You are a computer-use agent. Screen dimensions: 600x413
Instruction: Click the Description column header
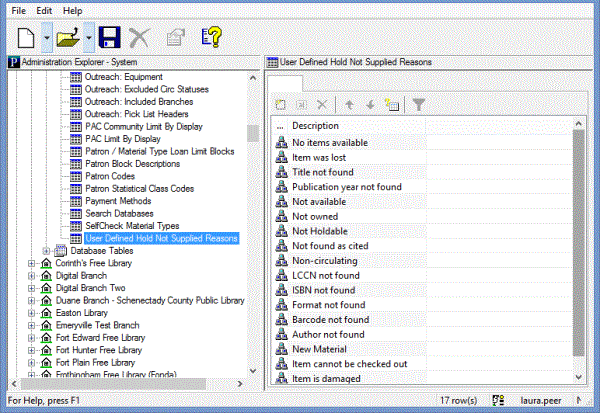[316, 126]
